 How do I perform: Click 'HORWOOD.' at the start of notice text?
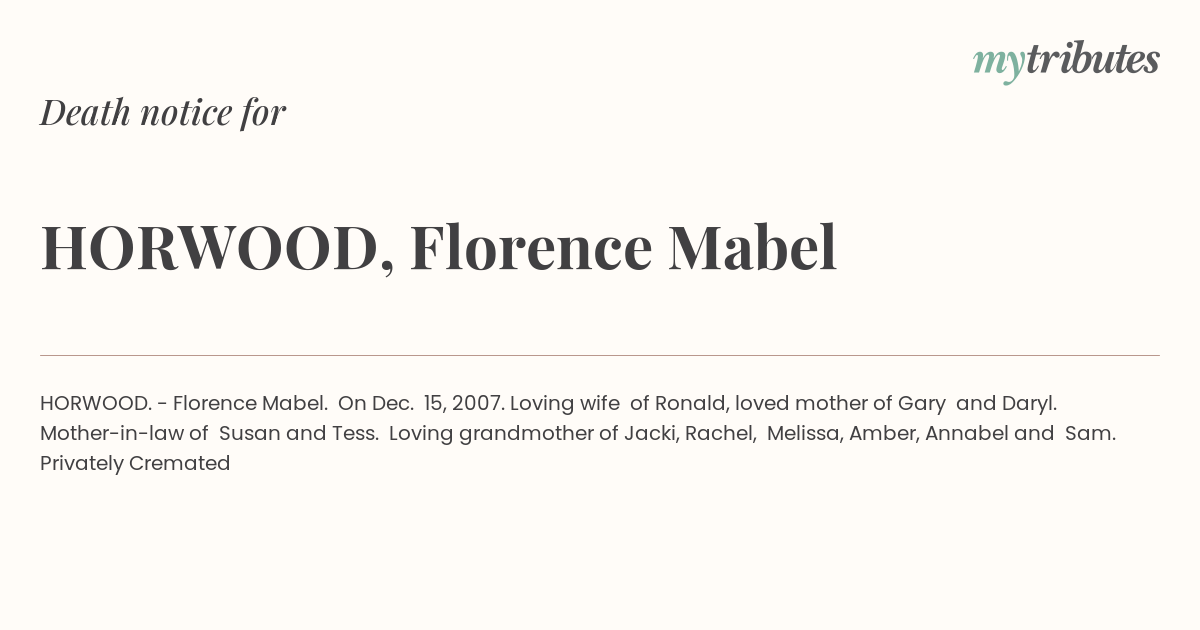[x=96, y=403]
